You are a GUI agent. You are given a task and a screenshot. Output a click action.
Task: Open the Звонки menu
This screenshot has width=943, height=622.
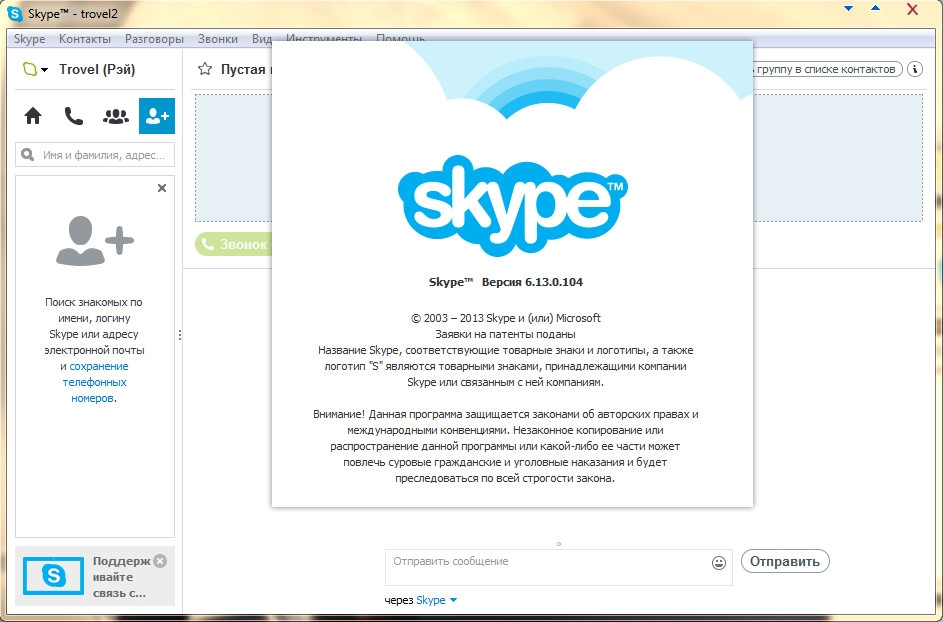[218, 39]
